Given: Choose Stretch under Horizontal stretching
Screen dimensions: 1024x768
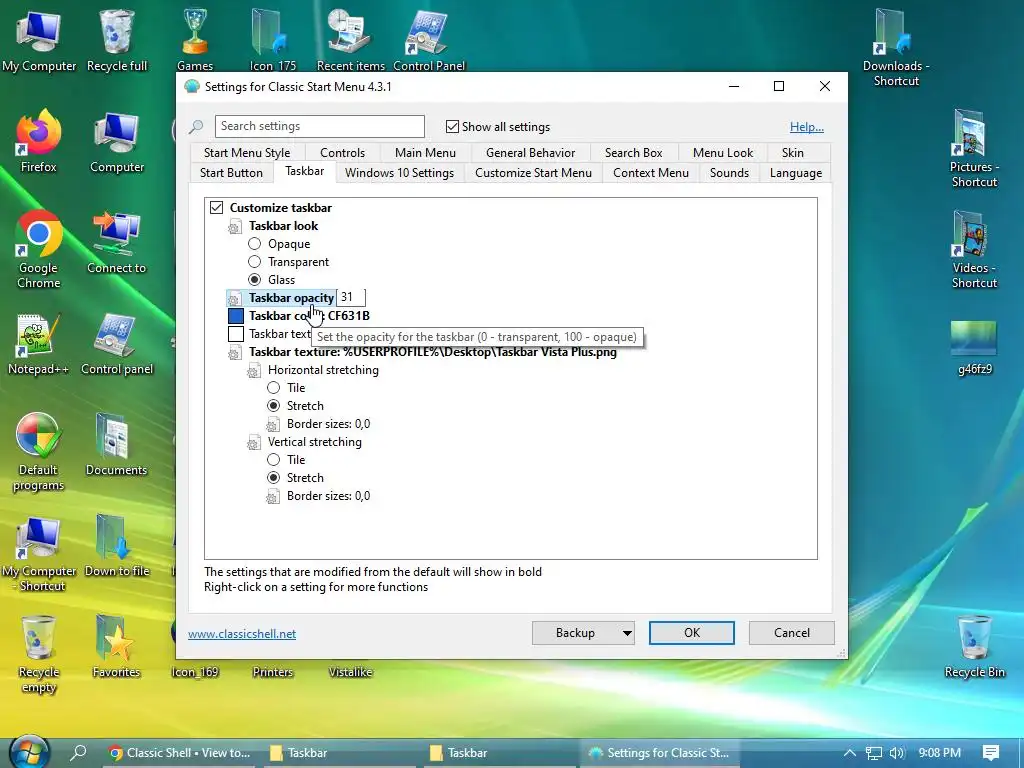Looking at the screenshot, I should [x=274, y=406].
